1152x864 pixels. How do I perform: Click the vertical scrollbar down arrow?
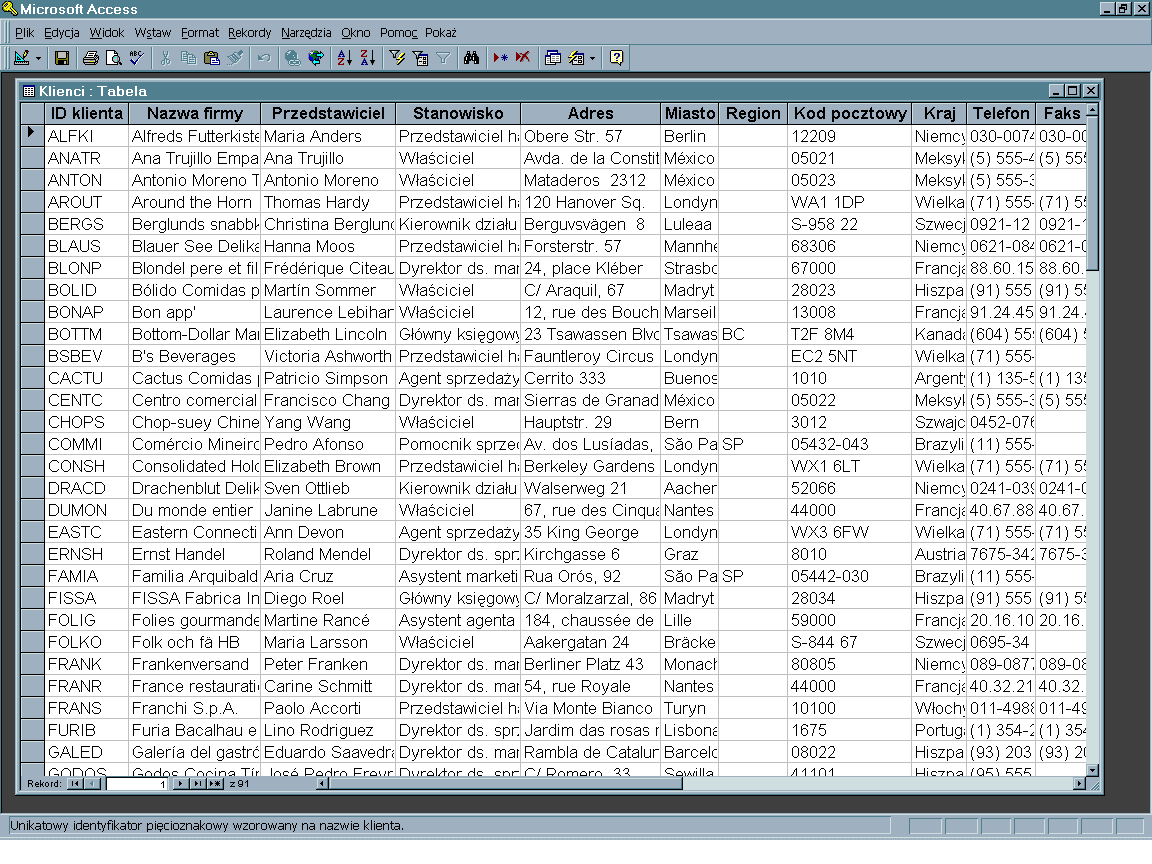click(x=1092, y=770)
